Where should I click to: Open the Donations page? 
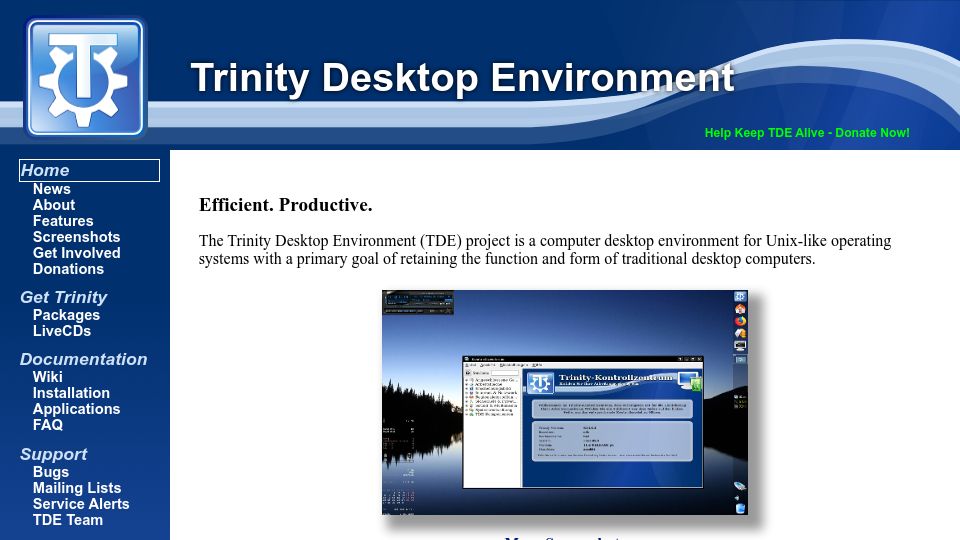click(69, 269)
